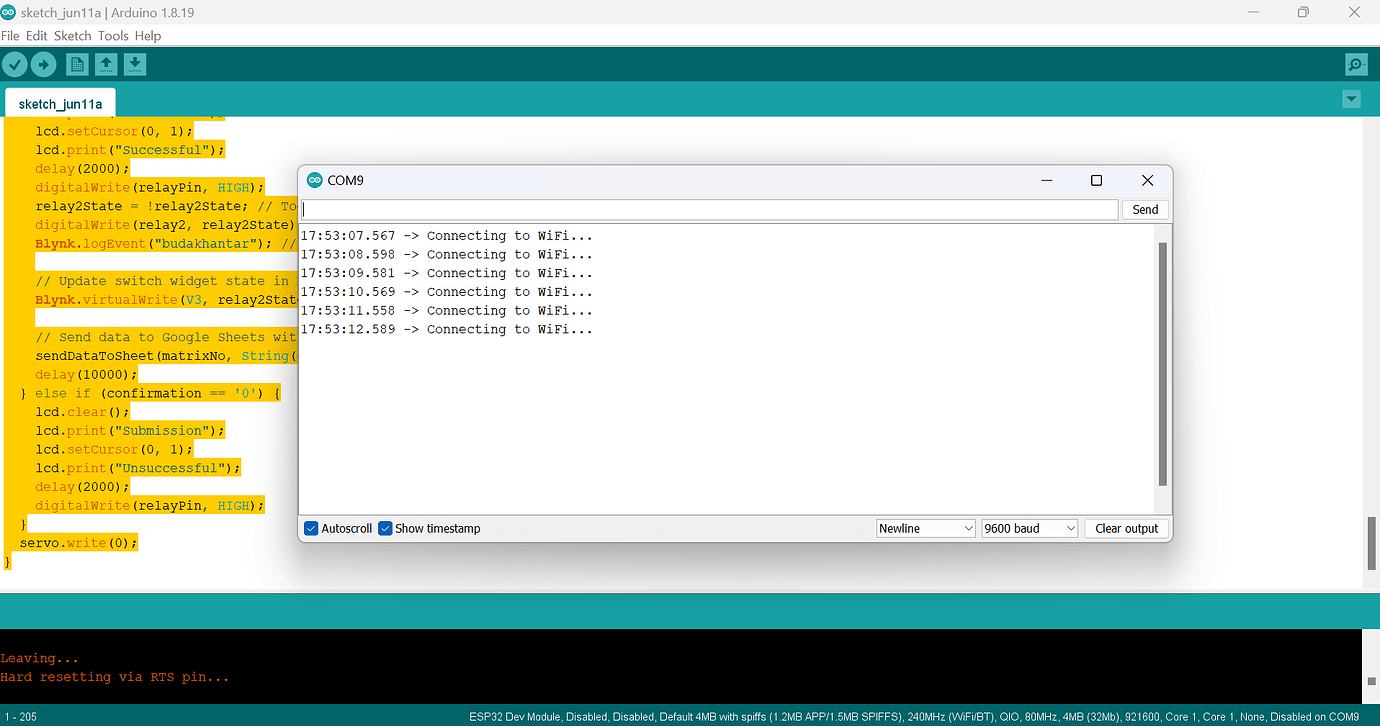1380x726 pixels.
Task: Open the Tools menu
Action: pos(113,35)
